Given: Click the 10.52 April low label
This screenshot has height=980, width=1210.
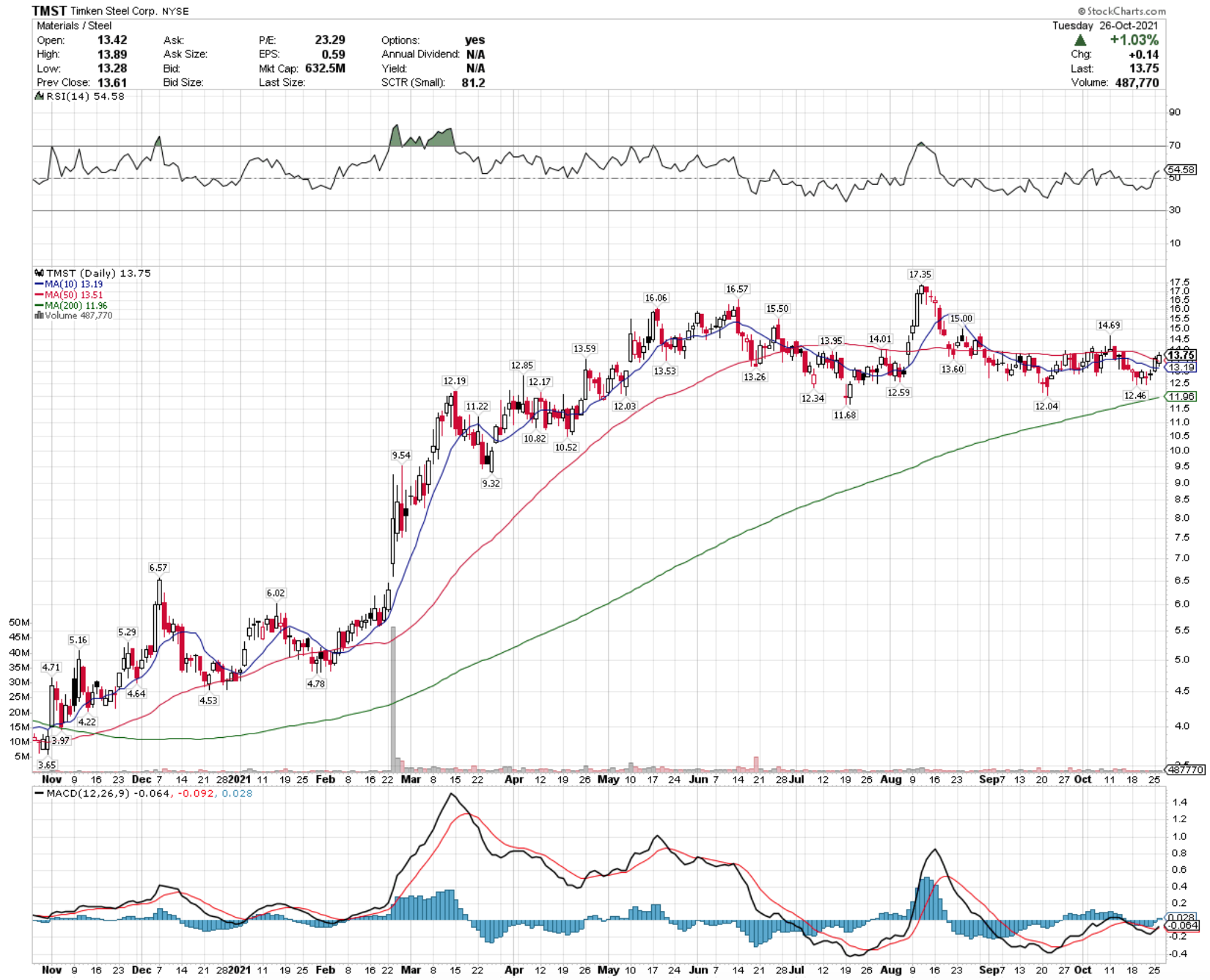Looking at the screenshot, I should (566, 447).
